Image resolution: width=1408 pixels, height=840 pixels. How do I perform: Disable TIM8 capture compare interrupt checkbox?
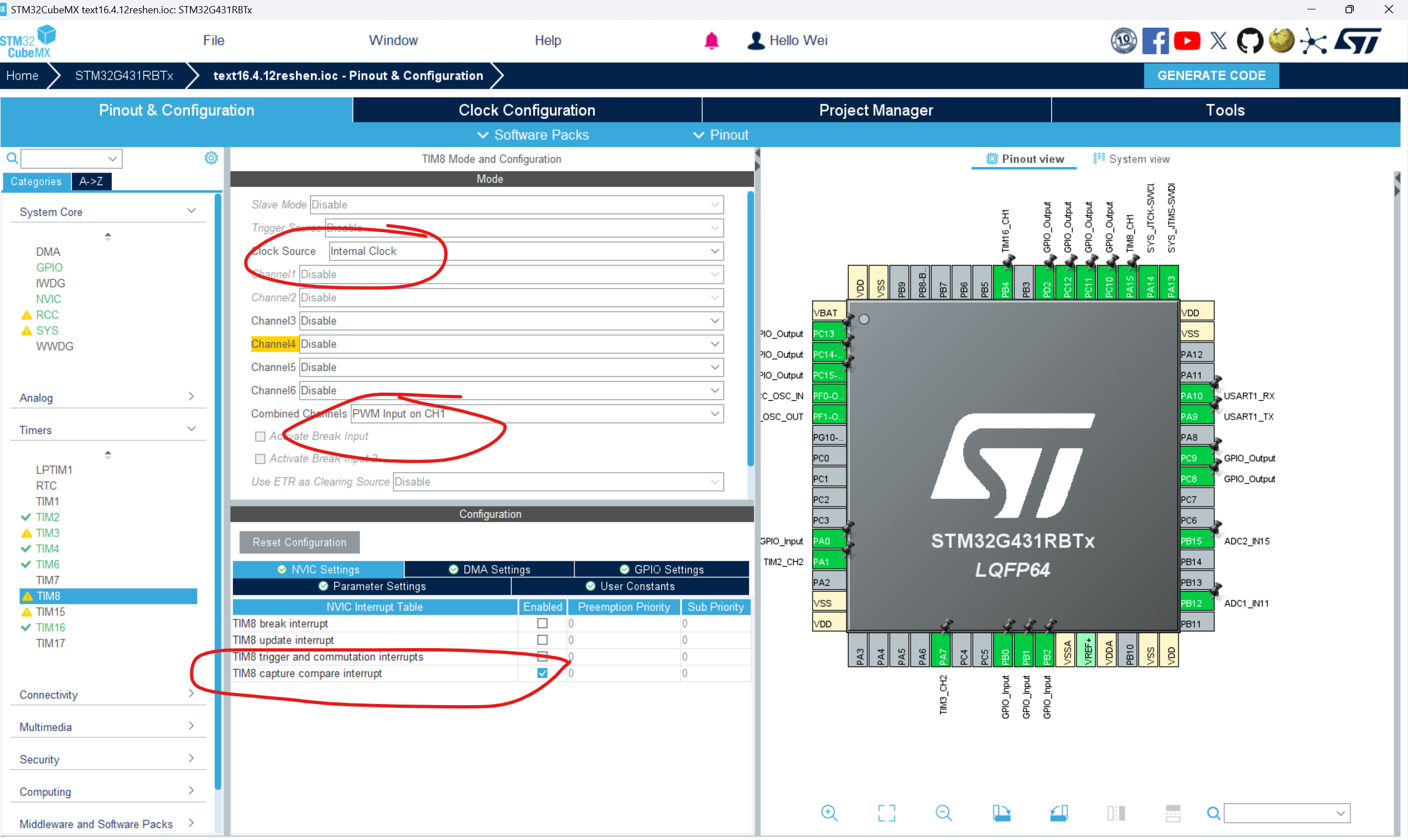[x=542, y=673]
